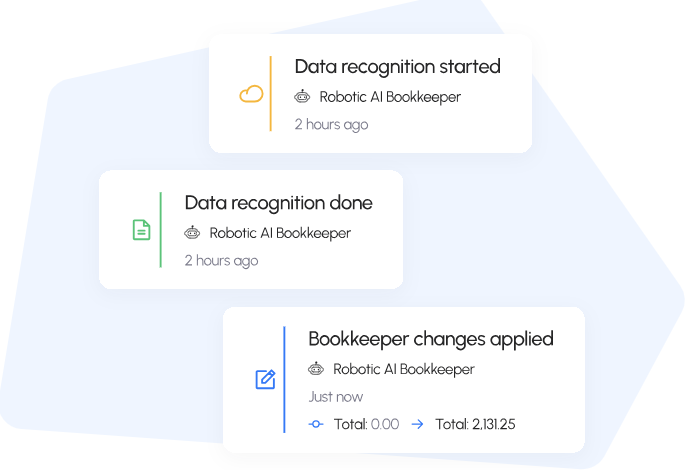Open the Data recognition done entry
The image size is (685, 470).
point(278,203)
